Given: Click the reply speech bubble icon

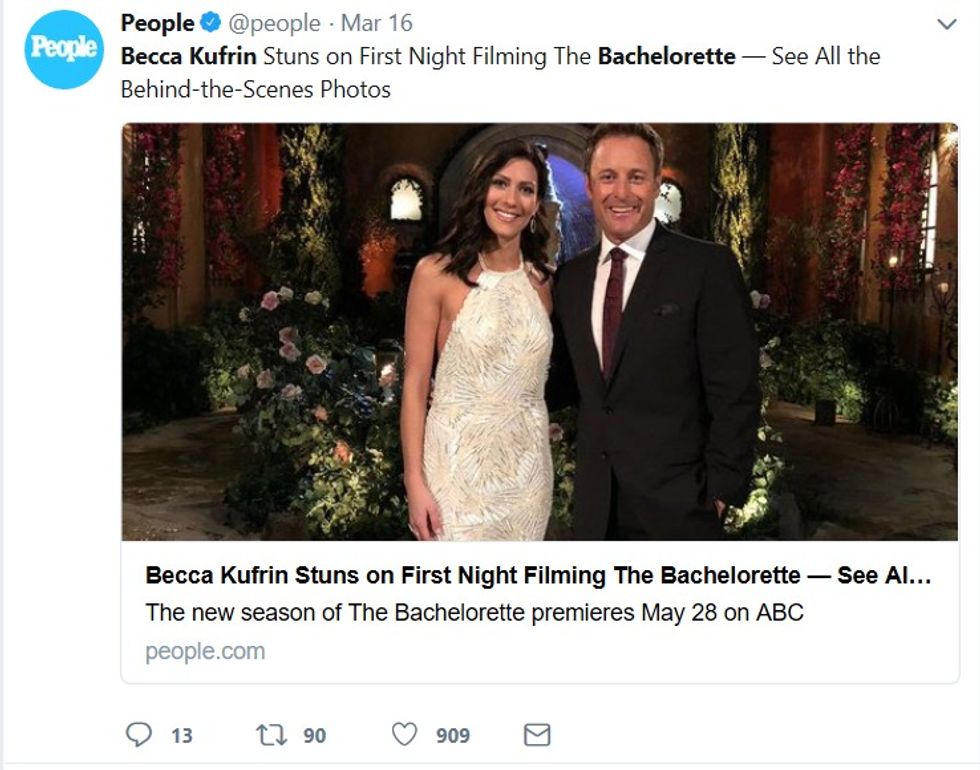Looking at the screenshot, I should coord(138,735).
